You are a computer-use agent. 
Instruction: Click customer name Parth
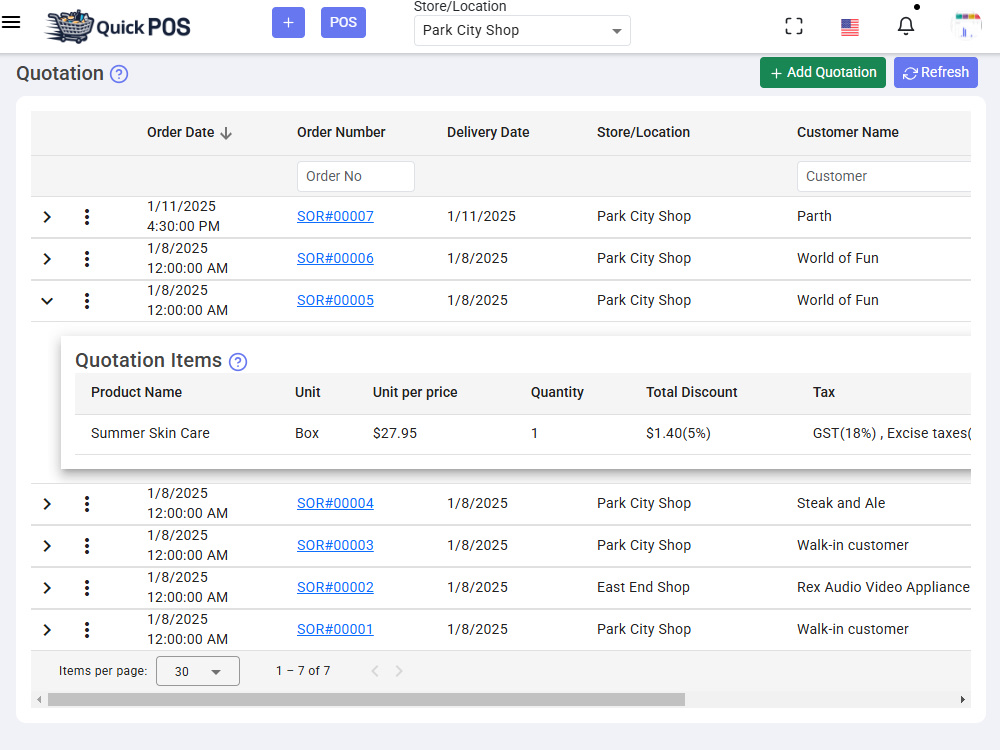click(814, 216)
